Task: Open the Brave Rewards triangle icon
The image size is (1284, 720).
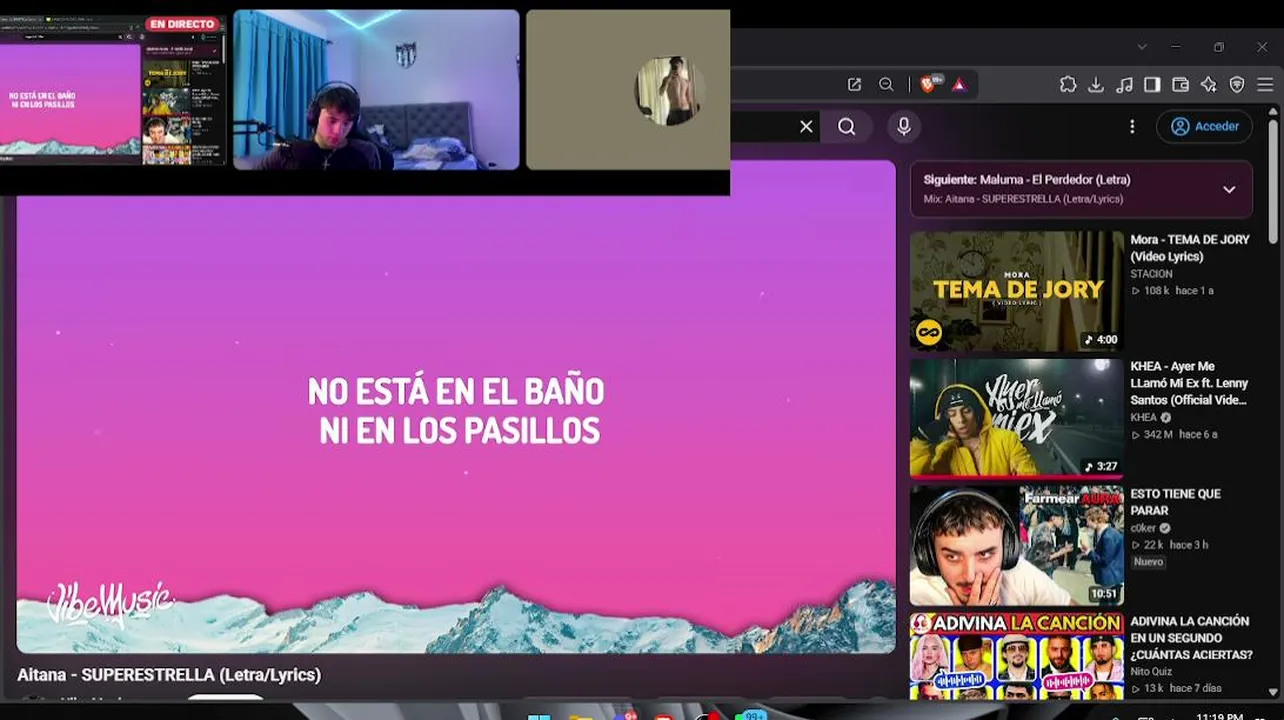Action: point(959,85)
